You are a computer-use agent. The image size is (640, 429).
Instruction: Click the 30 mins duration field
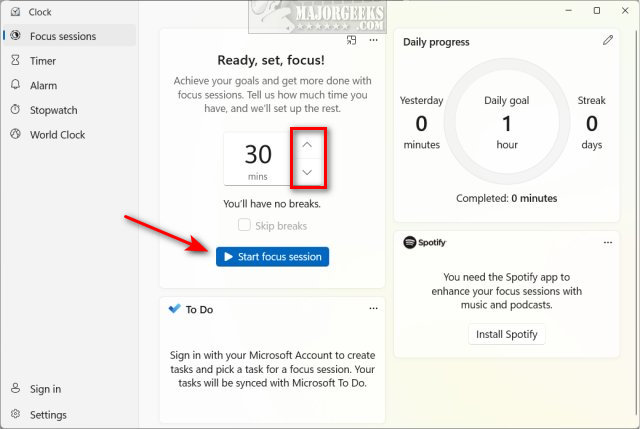(258, 159)
